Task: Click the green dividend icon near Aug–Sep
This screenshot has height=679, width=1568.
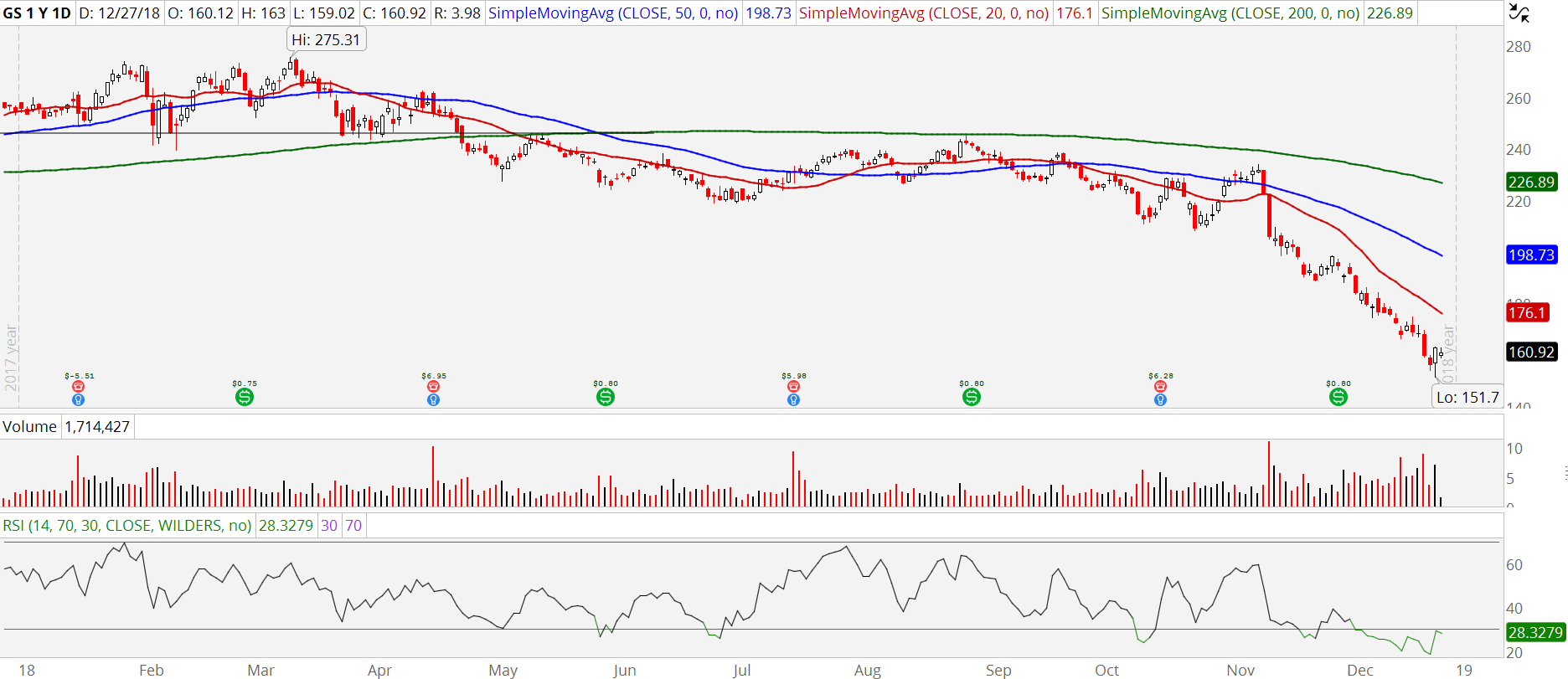Action: (972, 397)
